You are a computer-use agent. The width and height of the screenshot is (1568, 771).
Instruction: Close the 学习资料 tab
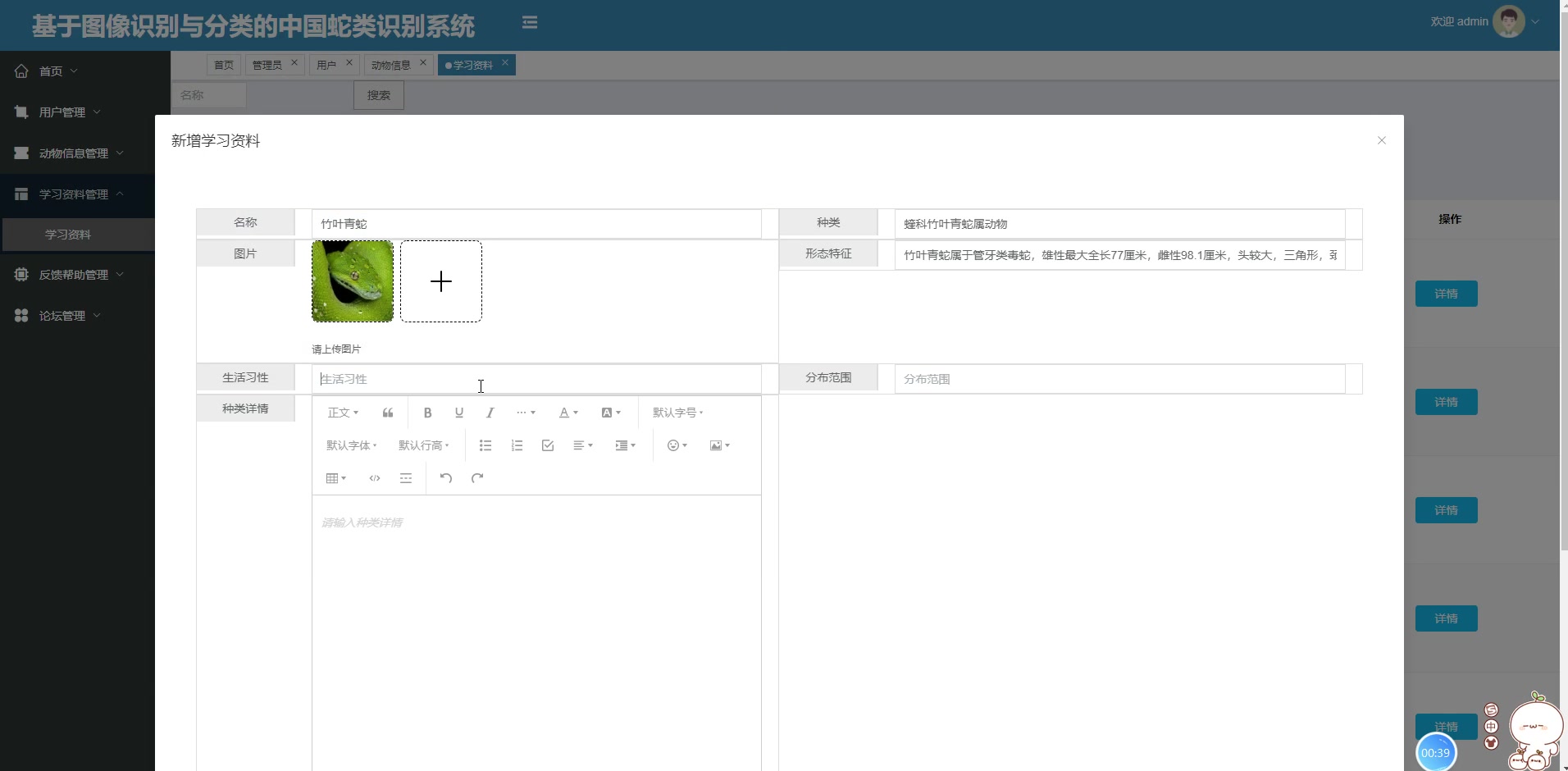[x=505, y=62]
